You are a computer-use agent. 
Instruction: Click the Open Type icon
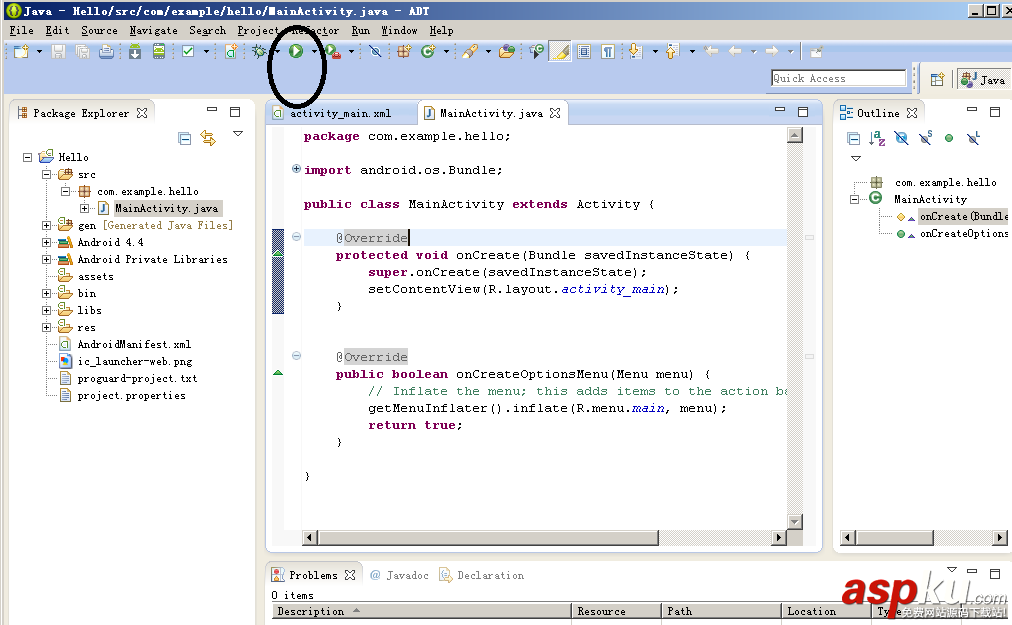pyautogui.click(x=507, y=52)
